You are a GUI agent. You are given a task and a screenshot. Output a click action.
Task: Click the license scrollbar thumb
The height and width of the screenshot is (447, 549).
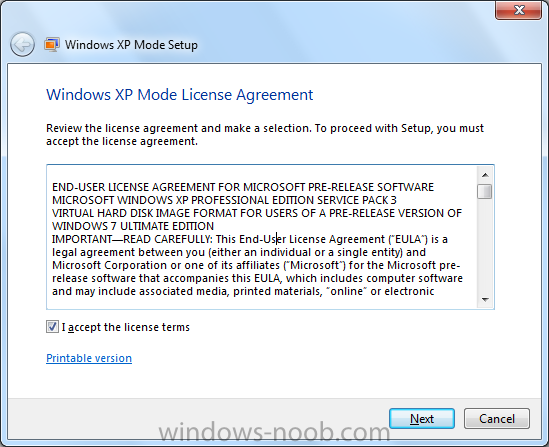click(x=485, y=191)
